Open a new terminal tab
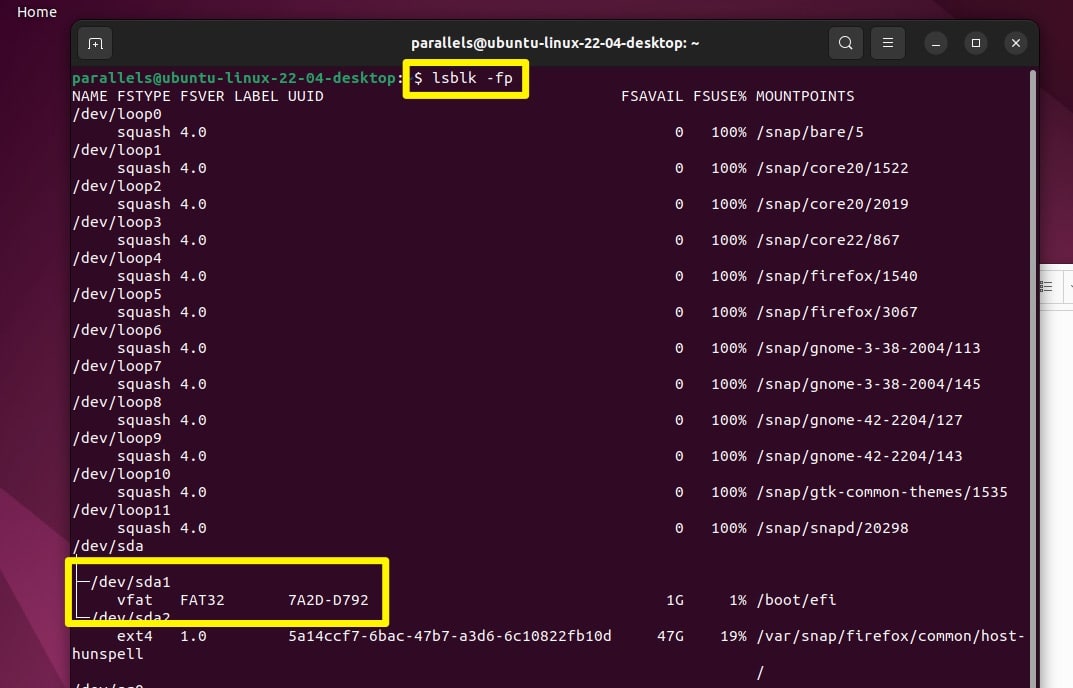The height and width of the screenshot is (688, 1073). coord(95,43)
